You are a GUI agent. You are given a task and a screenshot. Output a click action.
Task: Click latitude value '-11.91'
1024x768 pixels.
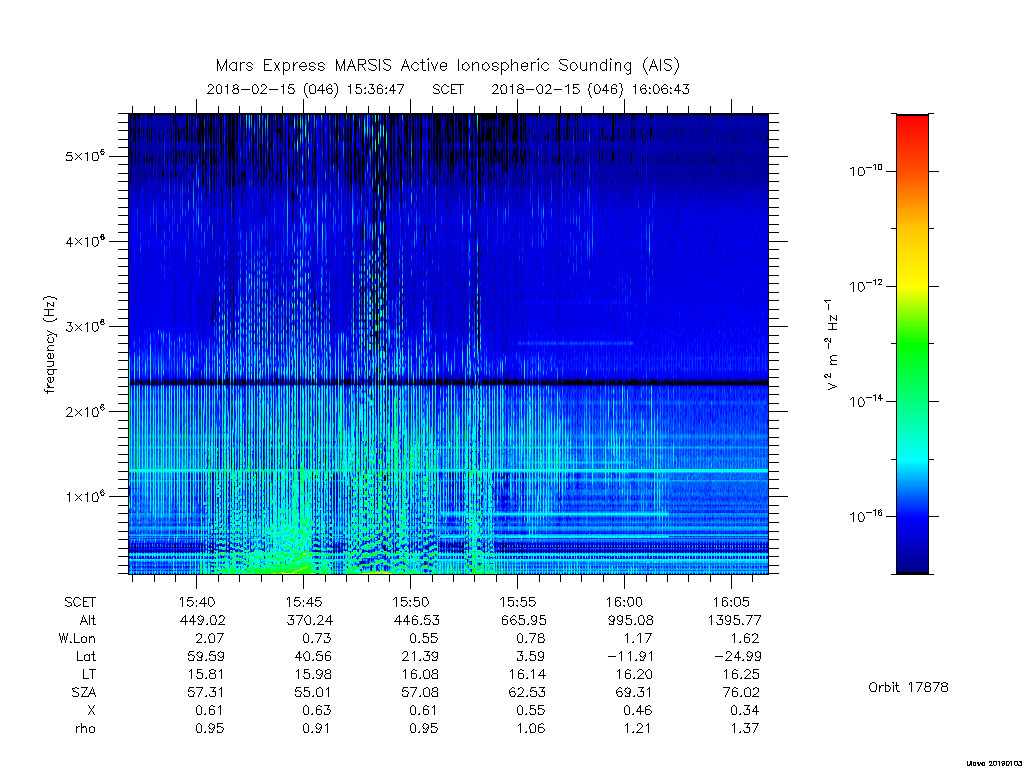click(629, 656)
